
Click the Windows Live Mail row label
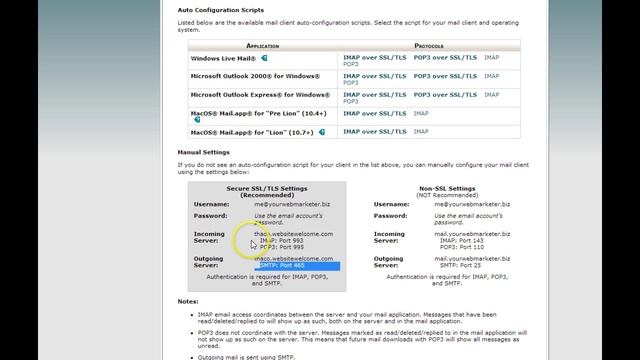click(x=223, y=58)
